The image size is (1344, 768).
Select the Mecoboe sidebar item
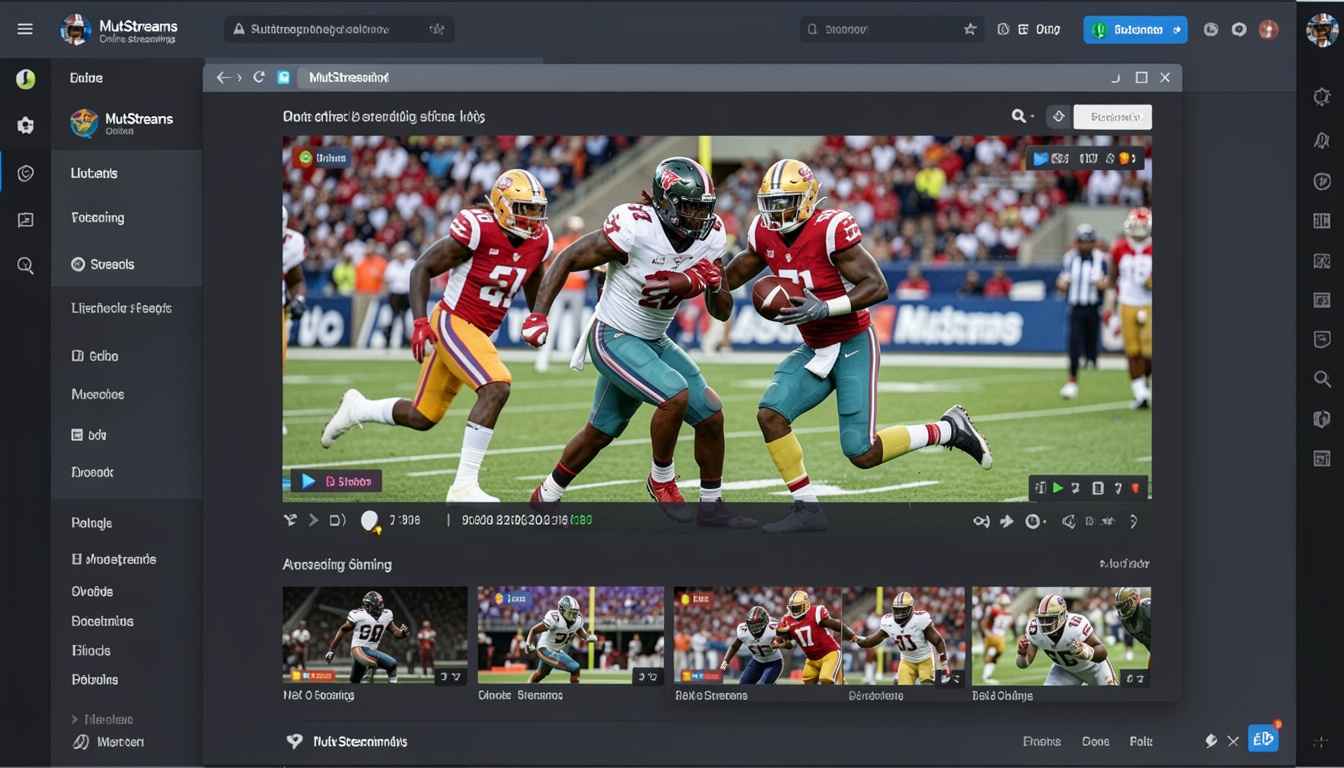(98, 394)
